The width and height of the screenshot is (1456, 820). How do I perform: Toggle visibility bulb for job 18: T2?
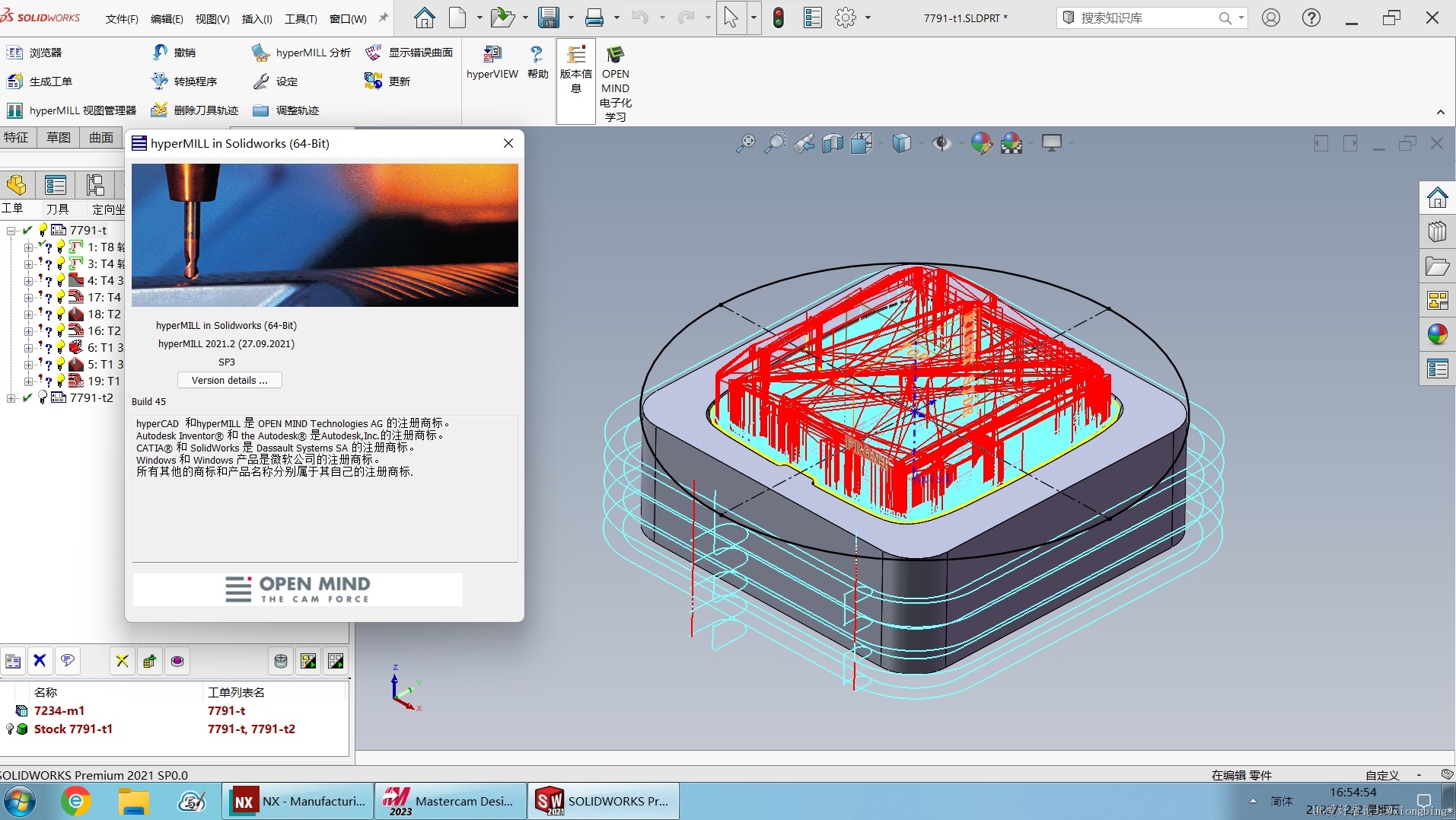(61, 314)
